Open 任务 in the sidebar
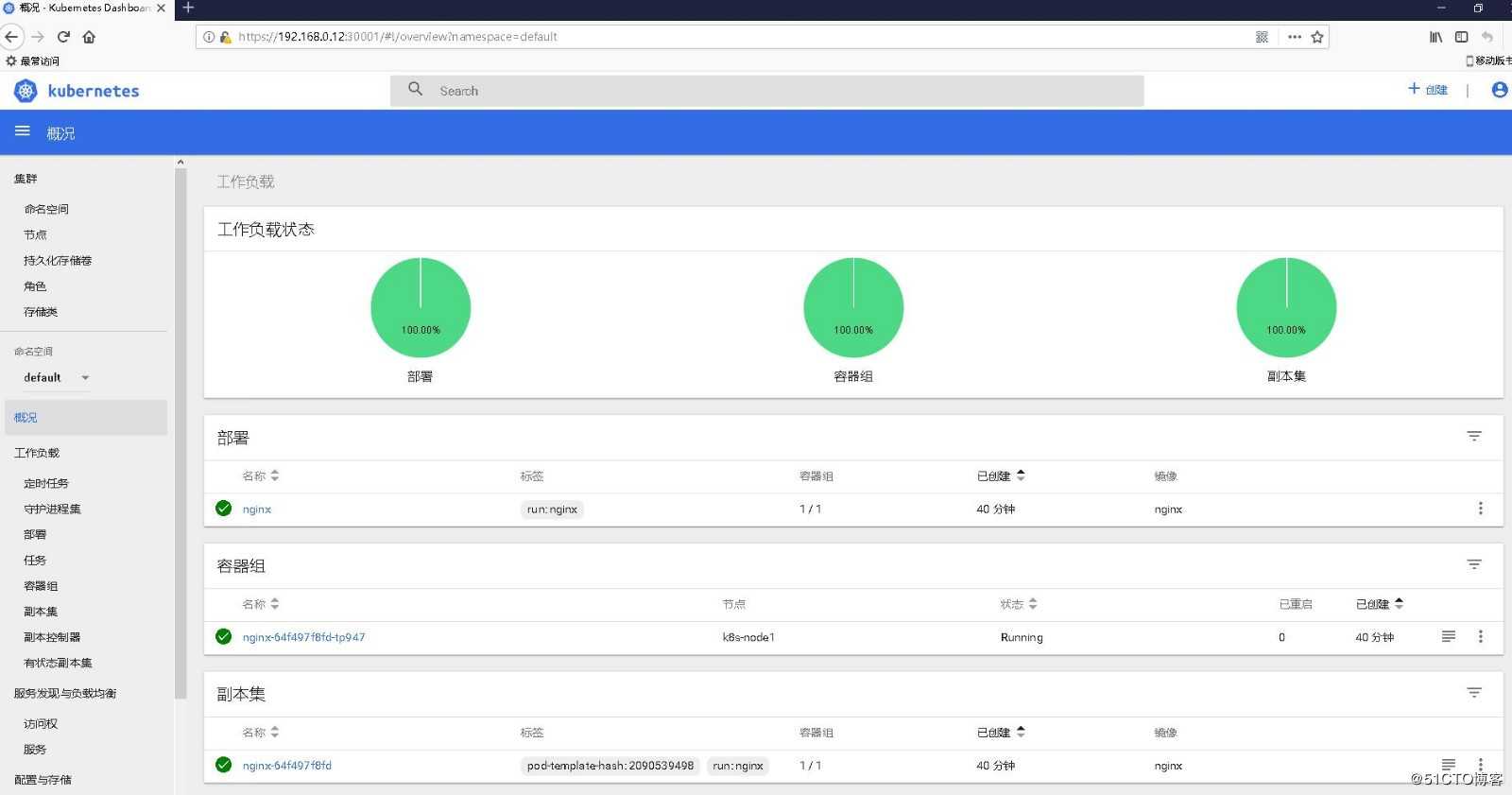 click(35, 560)
